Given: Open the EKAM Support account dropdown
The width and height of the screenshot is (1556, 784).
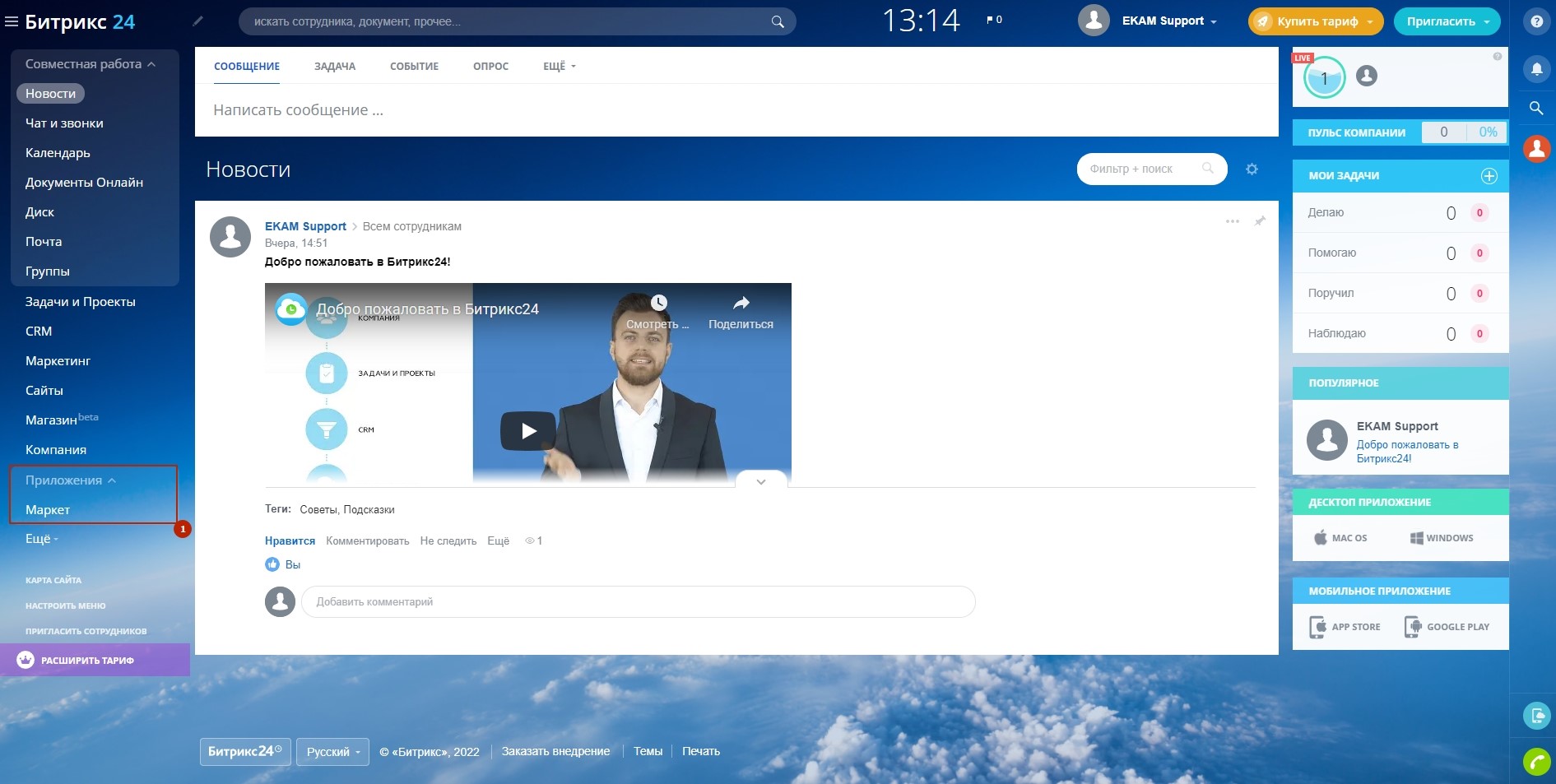Looking at the screenshot, I should tap(1169, 21).
